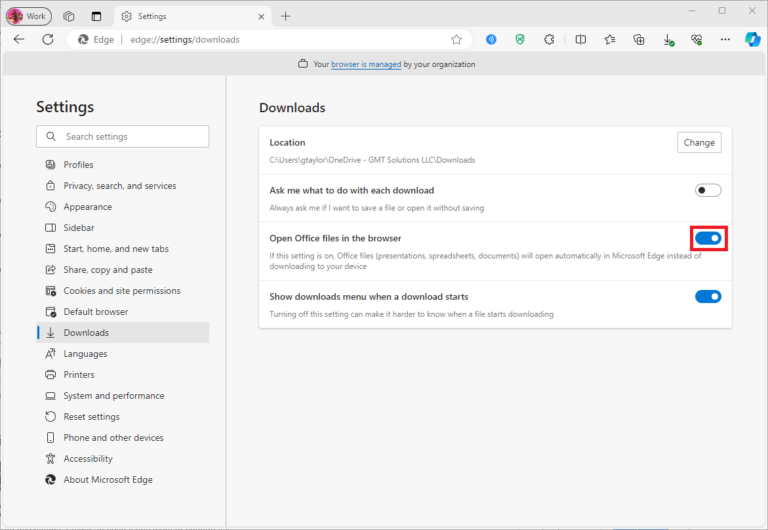Disable Show downloads menu toggle
Viewport: 768px width, 530px height.
[x=708, y=296]
